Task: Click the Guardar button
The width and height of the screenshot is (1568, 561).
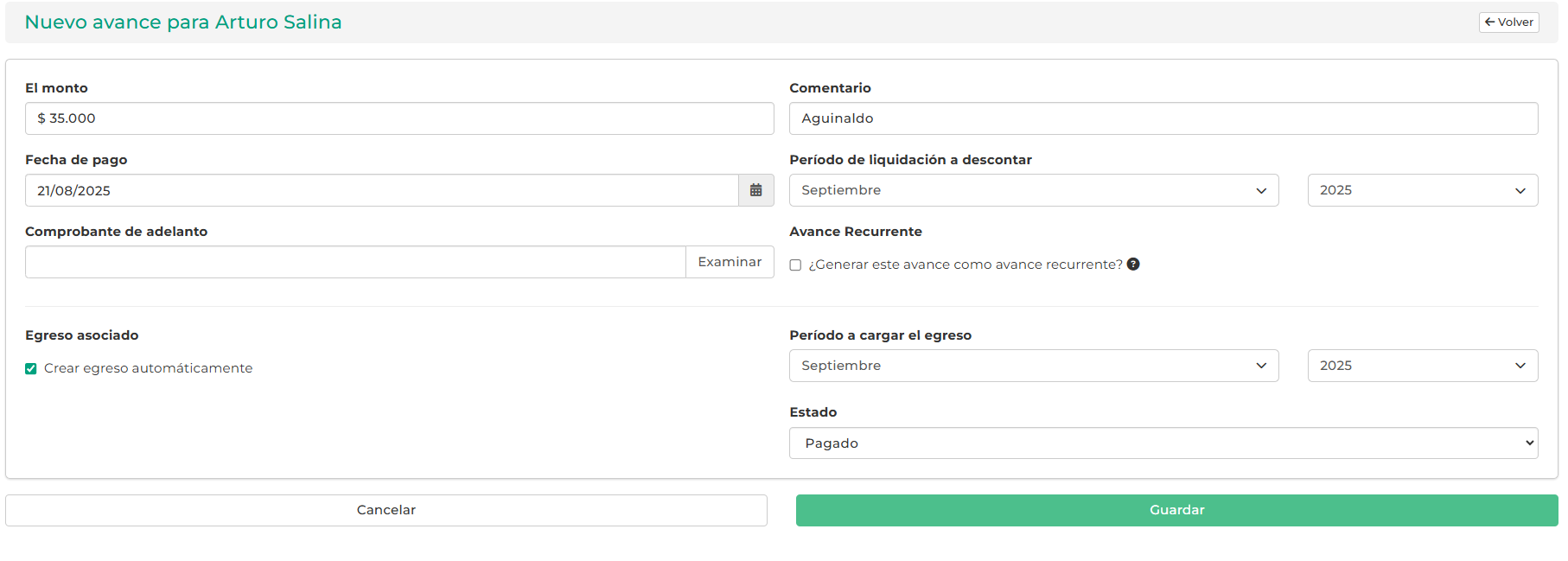Action: pos(1176,510)
